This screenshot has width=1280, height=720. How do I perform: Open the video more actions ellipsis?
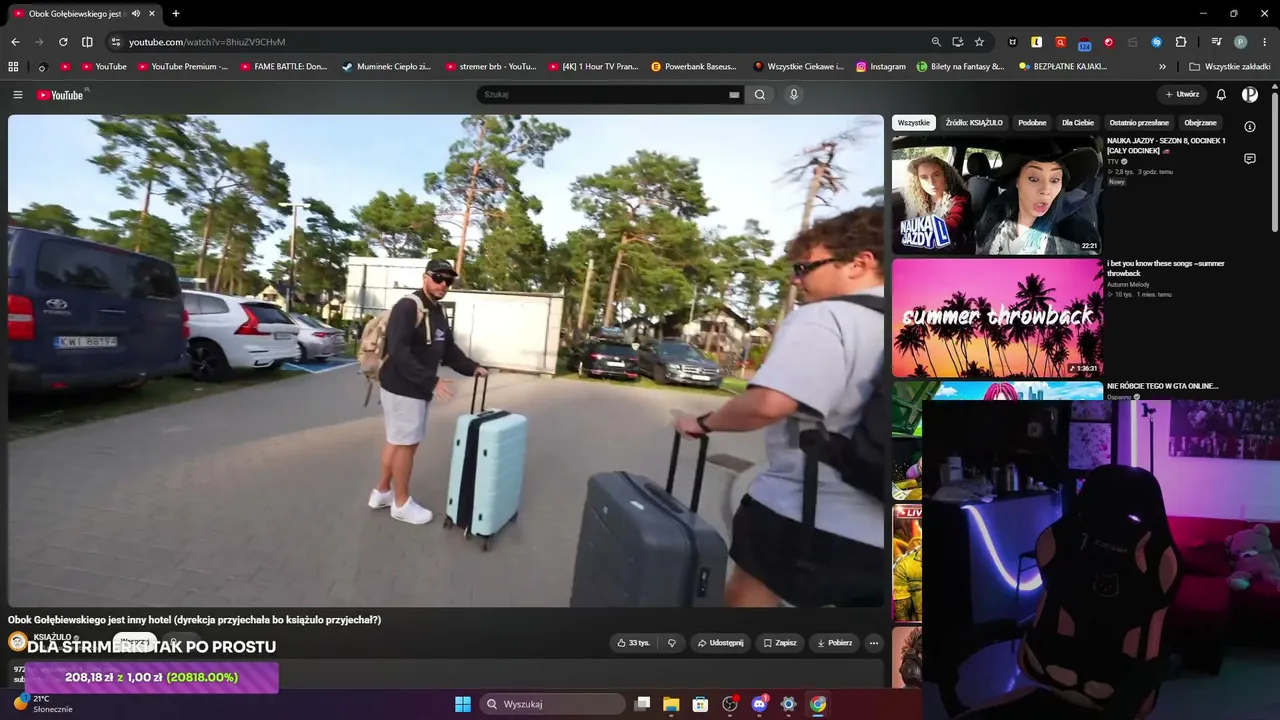(874, 643)
